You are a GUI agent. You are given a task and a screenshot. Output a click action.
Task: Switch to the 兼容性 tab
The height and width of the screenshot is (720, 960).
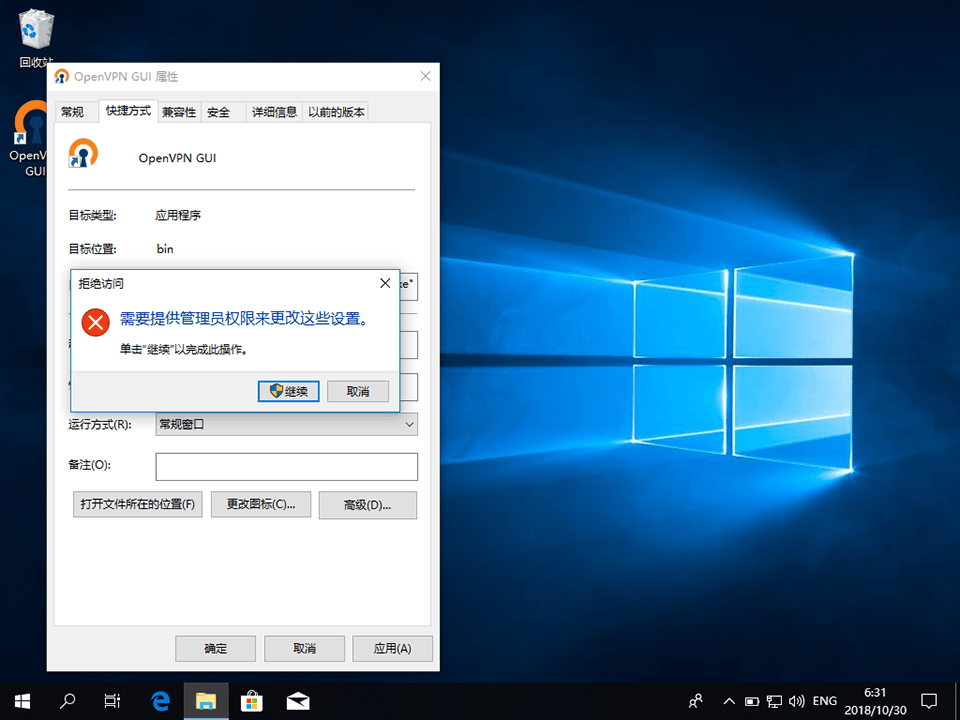179,112
